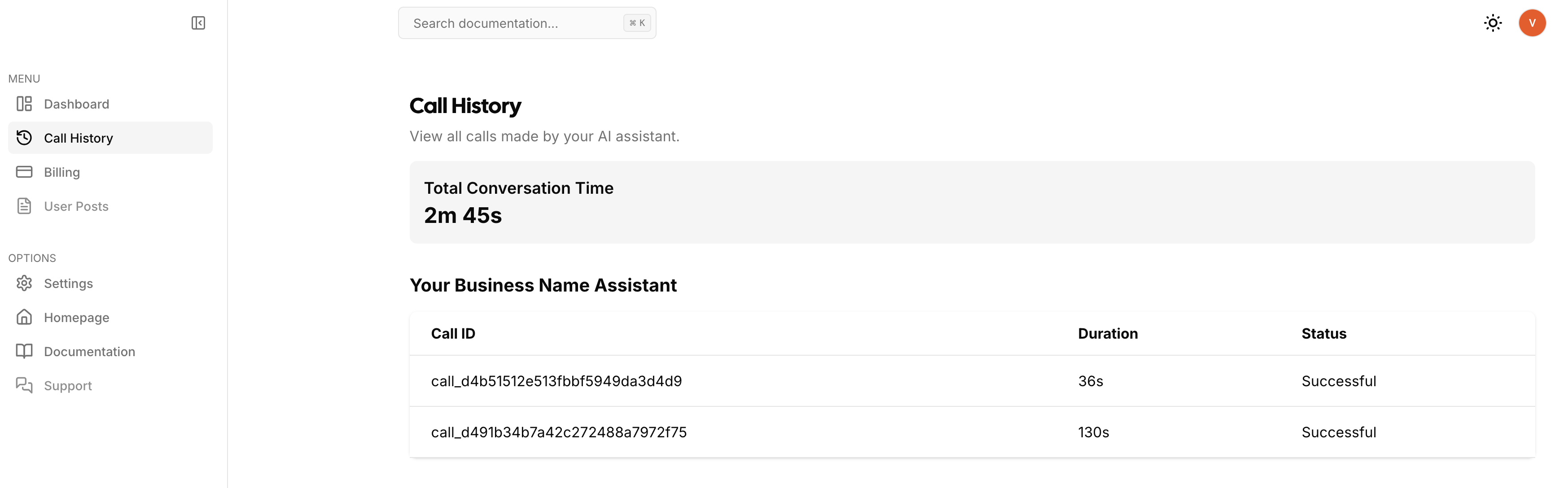The image size is (1568, 488).
Task: Collapse the sidebar panel icon
Action: [x=198, y=23]
